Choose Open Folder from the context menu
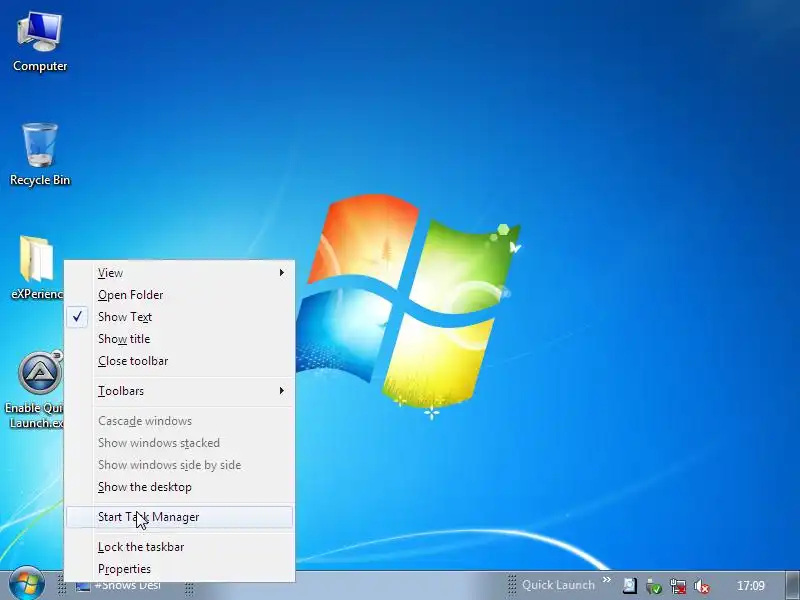This screenshot has width=800, height=600. coord(180,295)
